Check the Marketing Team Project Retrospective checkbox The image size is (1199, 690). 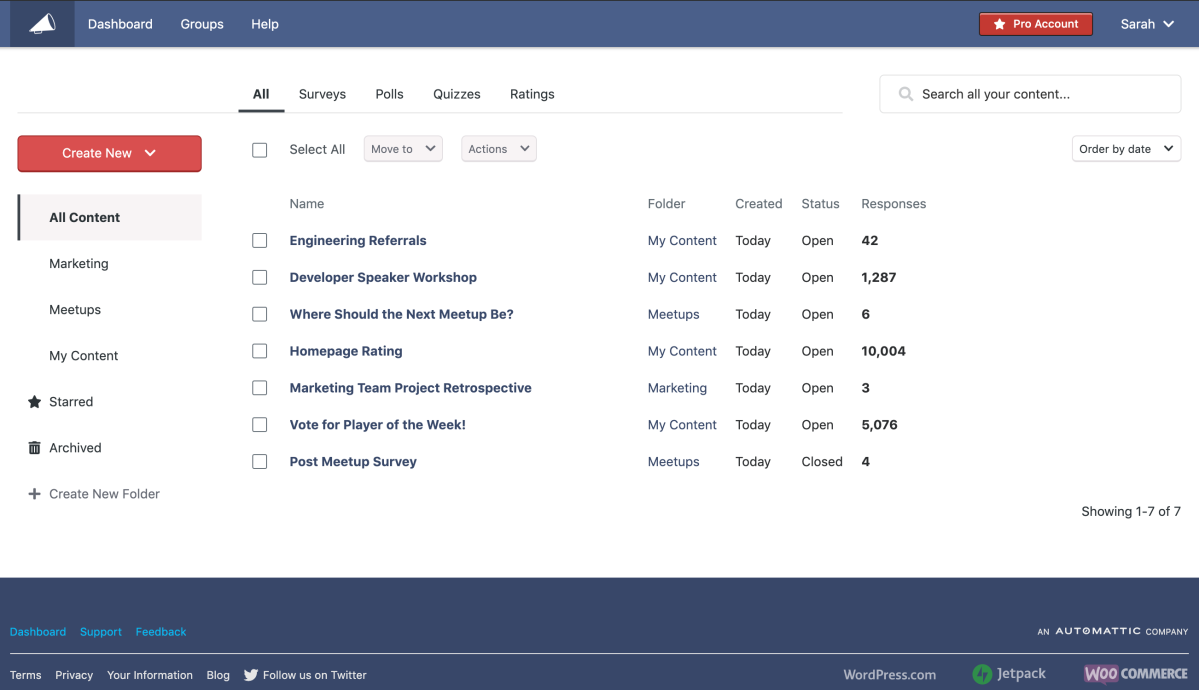point(260,388)
